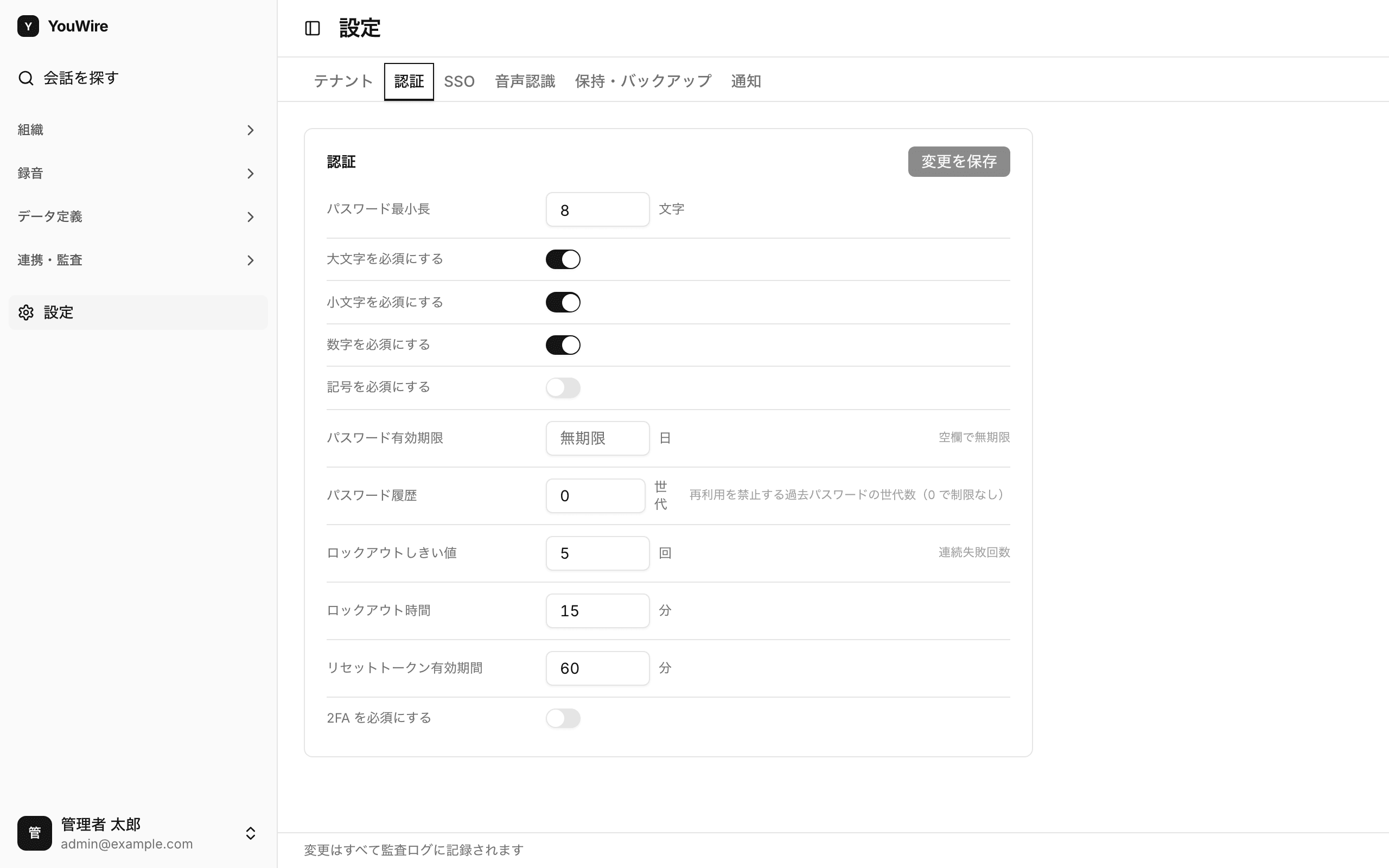Toggle 大文字を必須にする switch off

563,259
